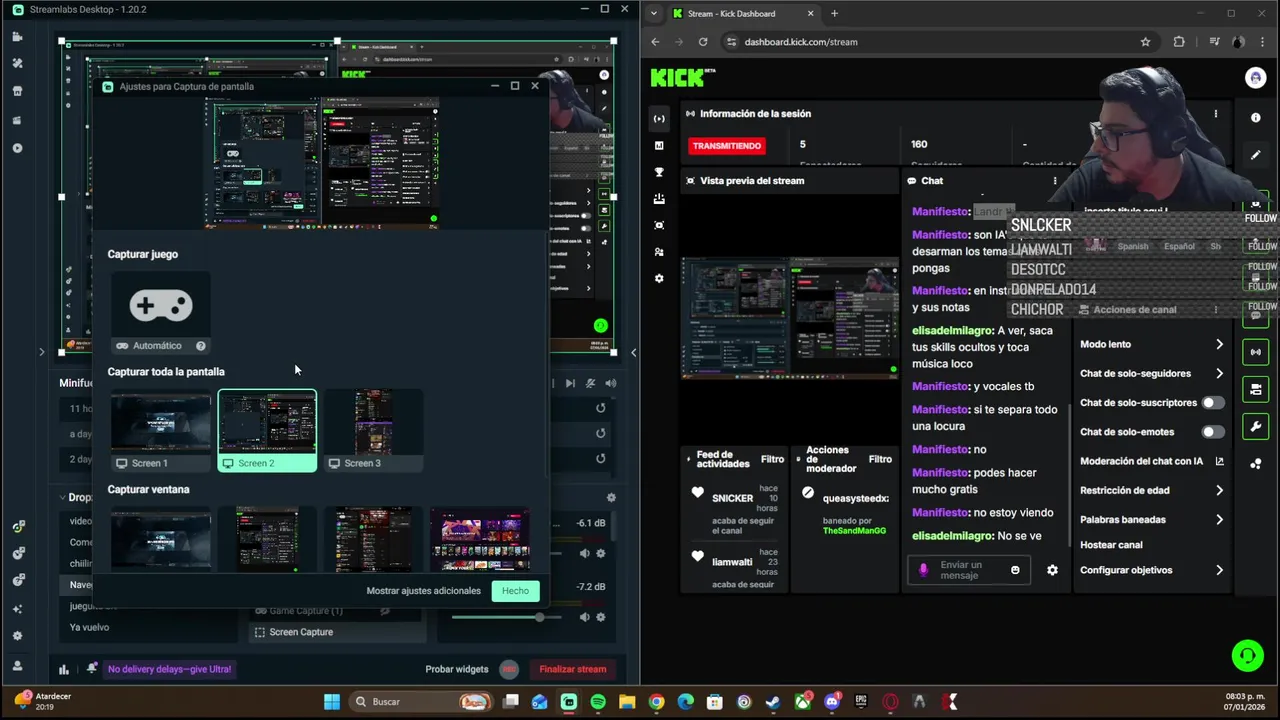
Task: Expand Restricción de edad settings
Action: [x=1219, y=490]
